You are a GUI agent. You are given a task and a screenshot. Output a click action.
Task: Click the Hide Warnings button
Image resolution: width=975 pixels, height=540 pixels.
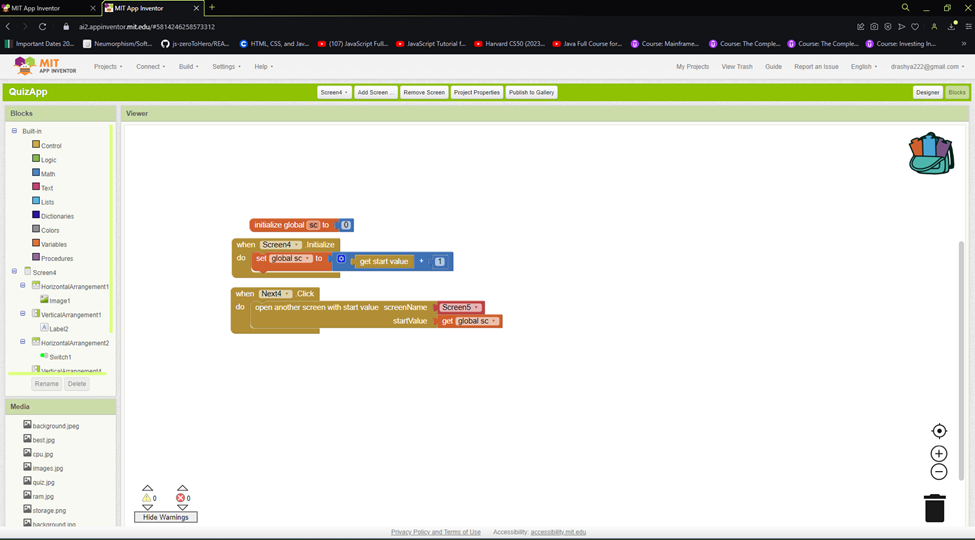(x=165, y=517)
